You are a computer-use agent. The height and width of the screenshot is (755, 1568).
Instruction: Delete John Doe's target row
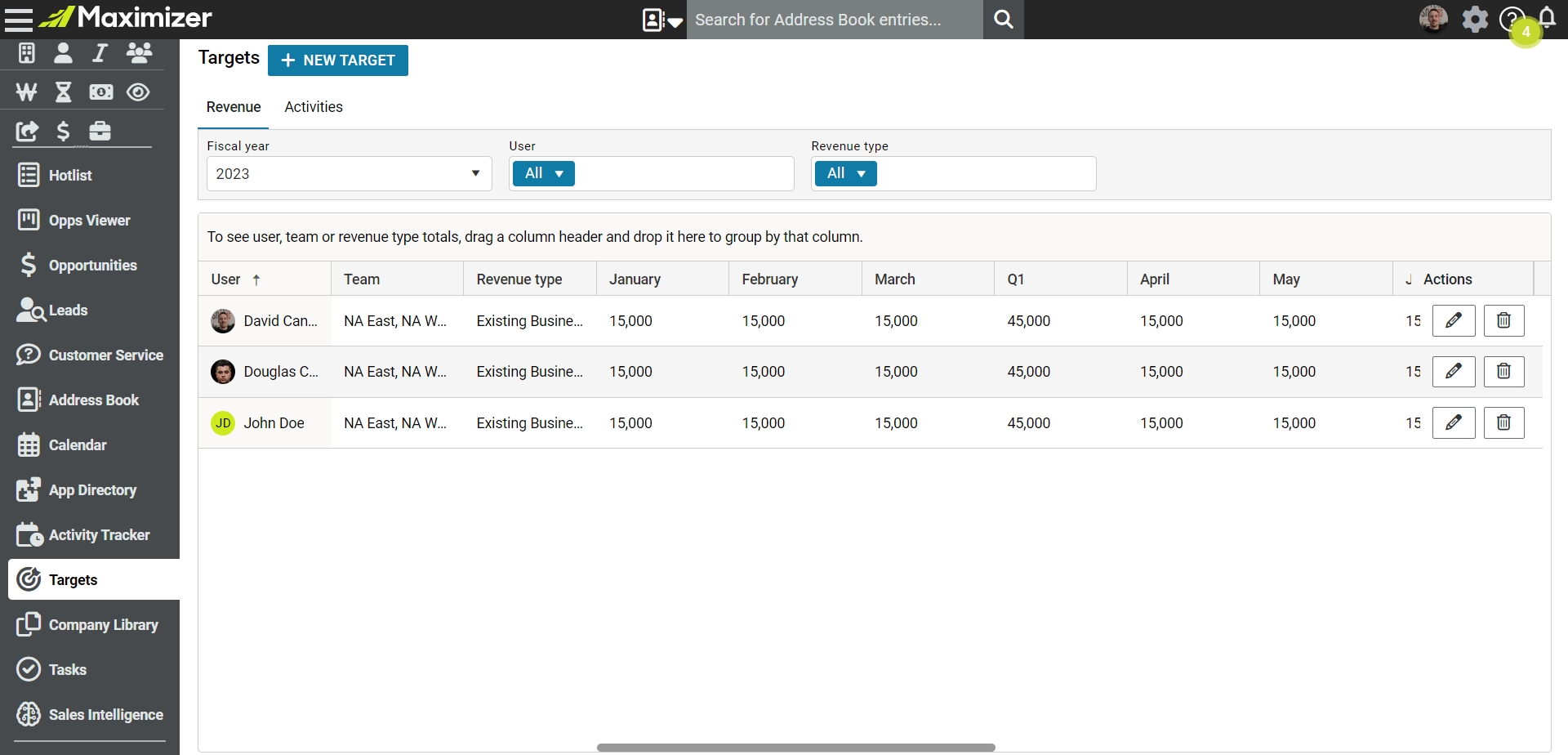(1503, 422)
